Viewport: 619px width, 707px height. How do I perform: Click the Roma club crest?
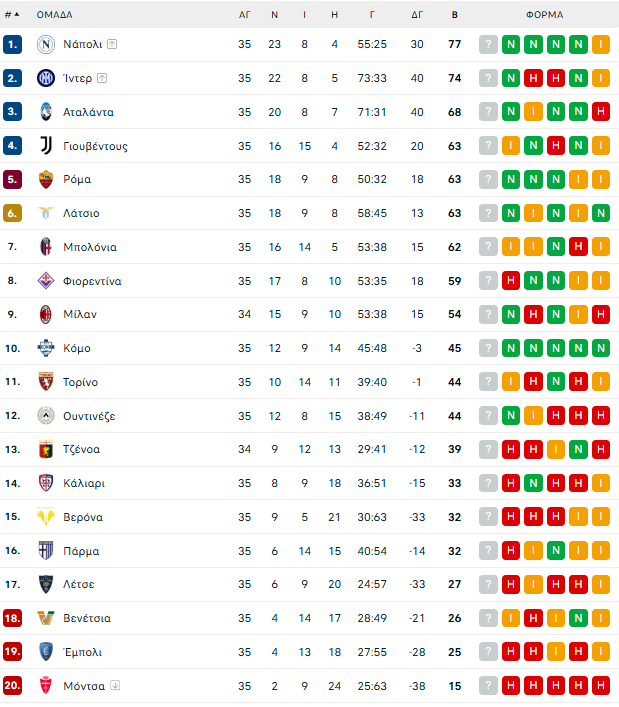pos(45,179)
